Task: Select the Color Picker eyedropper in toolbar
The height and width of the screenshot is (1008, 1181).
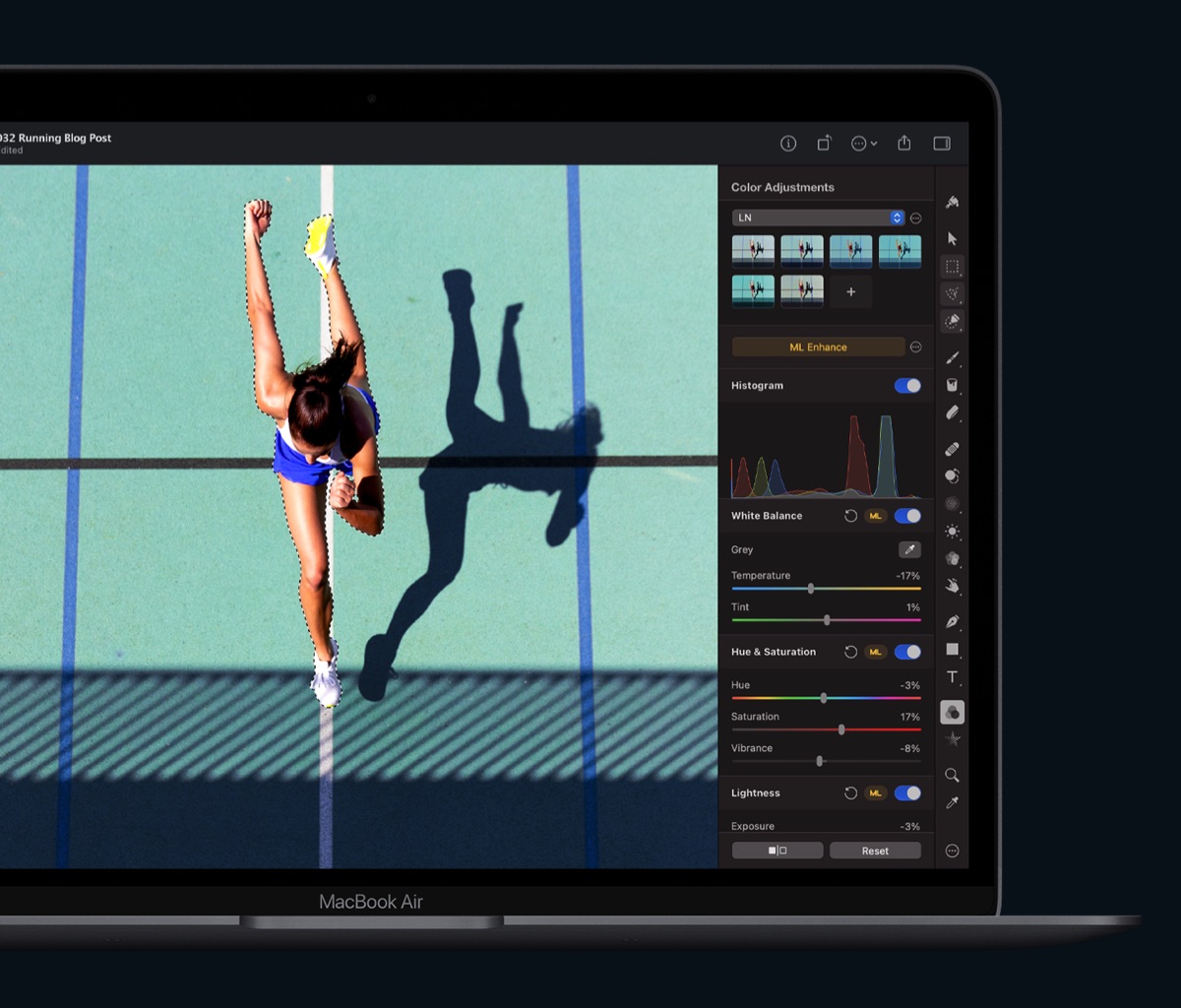Action: [952, 803]
